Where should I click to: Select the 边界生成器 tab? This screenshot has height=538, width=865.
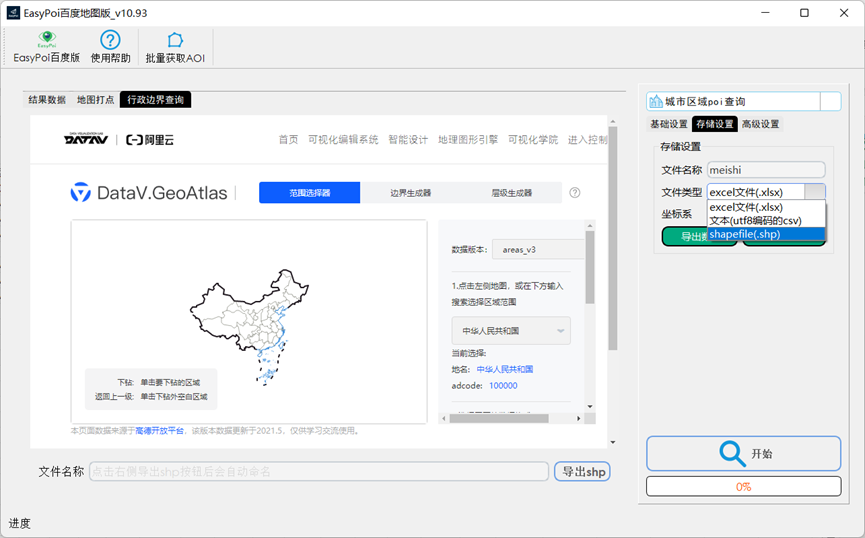[410, 193]
